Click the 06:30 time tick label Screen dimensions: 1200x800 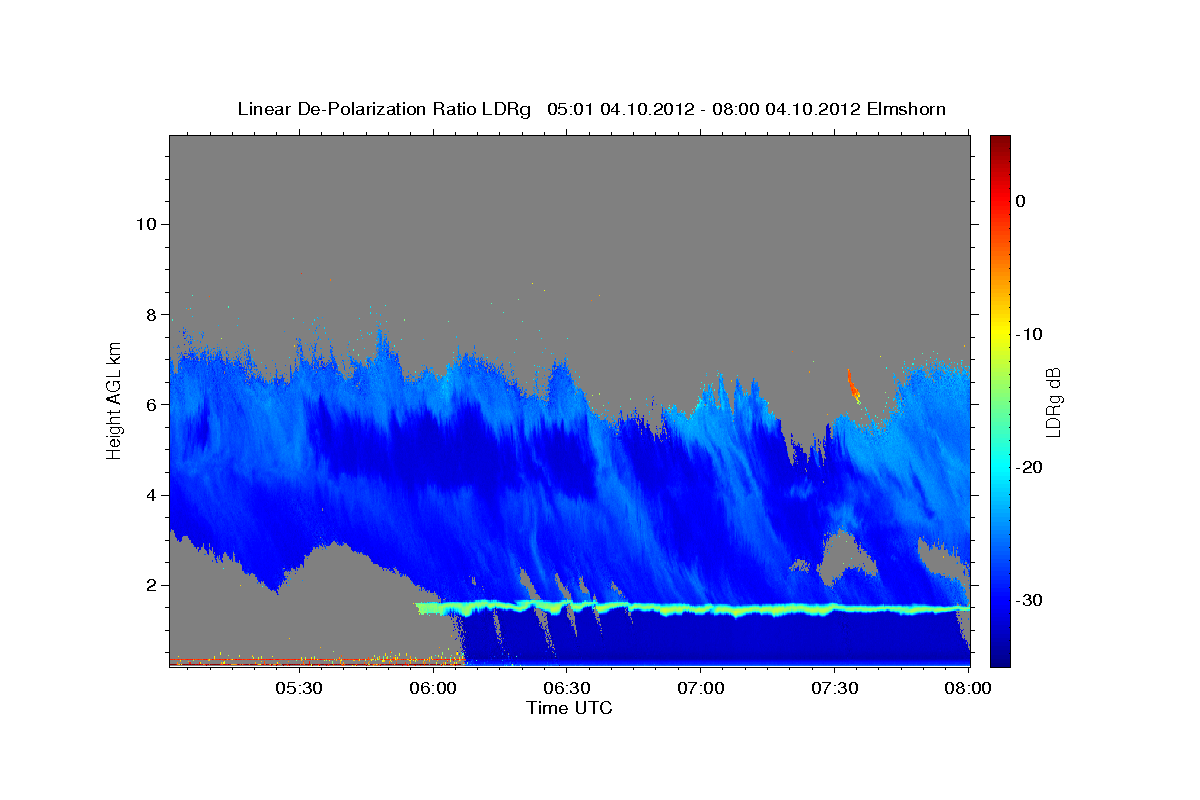[x=566, y=689]
